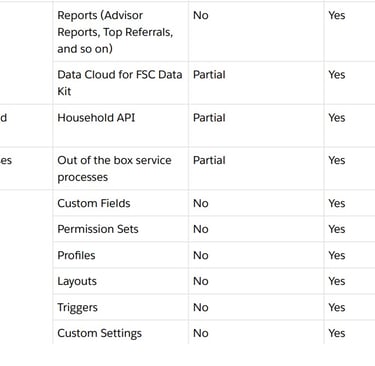Click the Profiles row label
Image resolution: width=375 pixels, height=366 pixels.
point(76,255)
